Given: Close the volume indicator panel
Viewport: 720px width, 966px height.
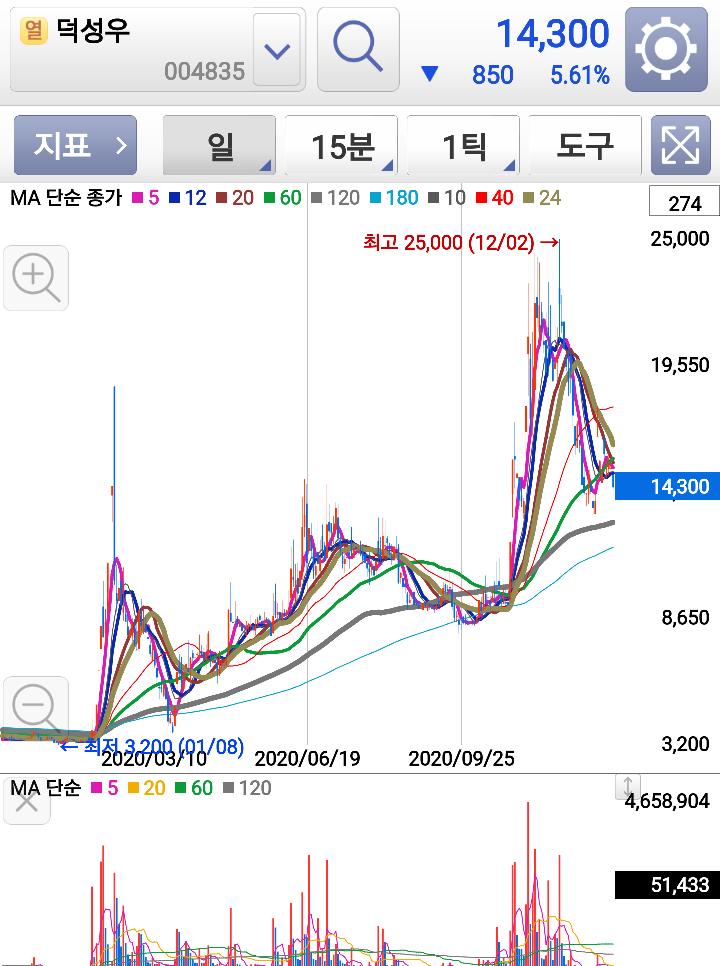Looking at the screenshot, I should click(x=26, y=802).
